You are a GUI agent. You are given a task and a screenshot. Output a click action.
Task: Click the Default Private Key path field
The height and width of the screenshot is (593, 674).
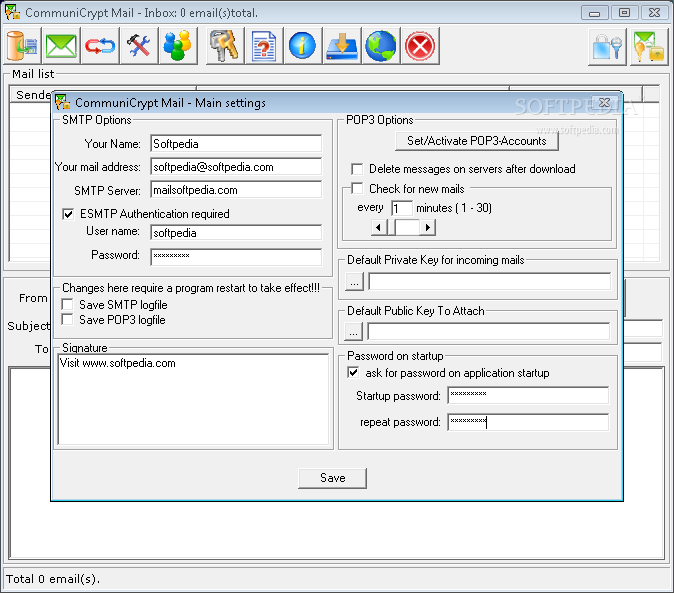coord(489,281)
